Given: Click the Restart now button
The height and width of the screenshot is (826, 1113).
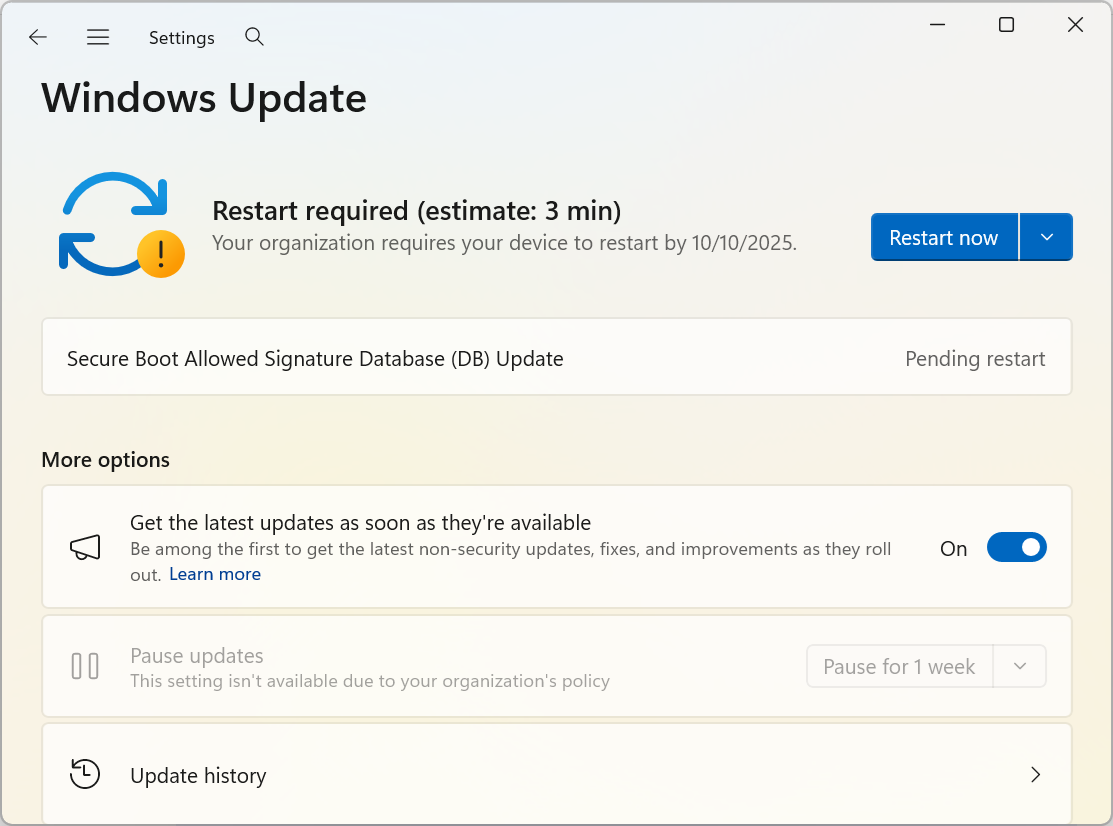Looking at the screenshot, I should [944, 237].
